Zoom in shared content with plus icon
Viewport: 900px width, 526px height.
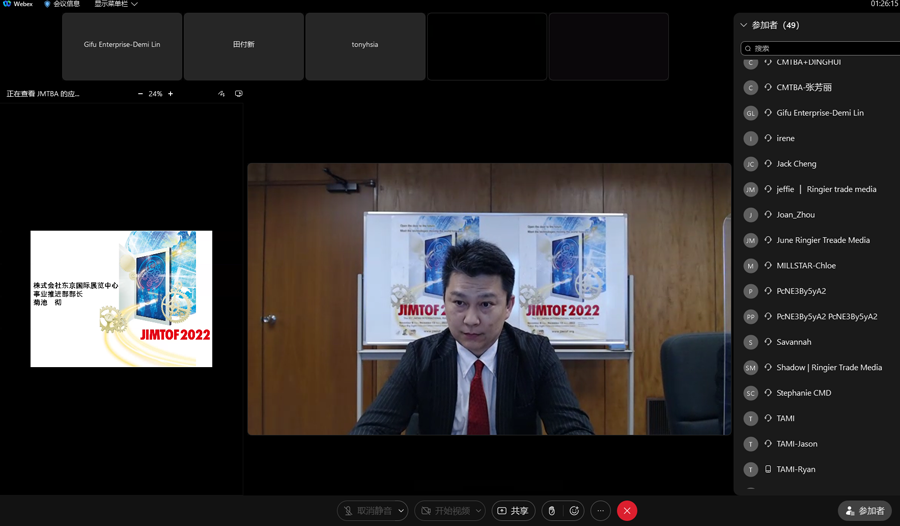(171, 94)
